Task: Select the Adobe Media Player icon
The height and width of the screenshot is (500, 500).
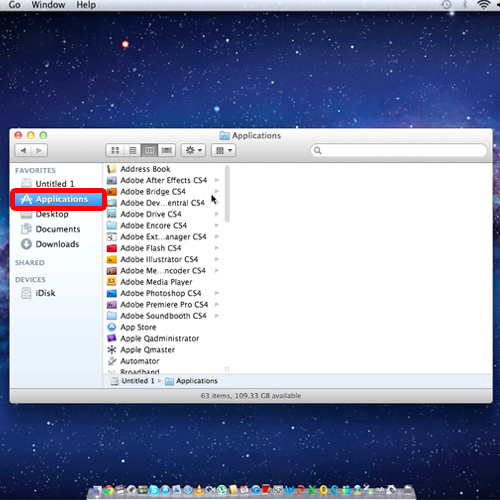Action: pyautogui.click(x=111, y=282)
